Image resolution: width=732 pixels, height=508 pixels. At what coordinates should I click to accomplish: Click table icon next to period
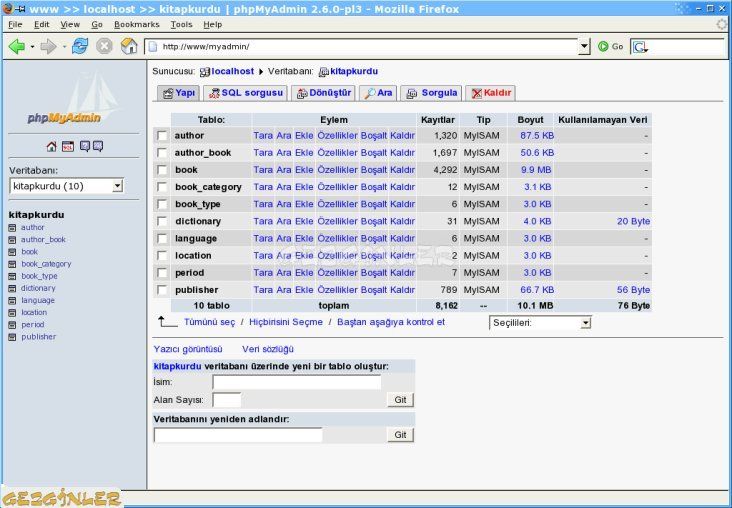[x=13, y=325]
